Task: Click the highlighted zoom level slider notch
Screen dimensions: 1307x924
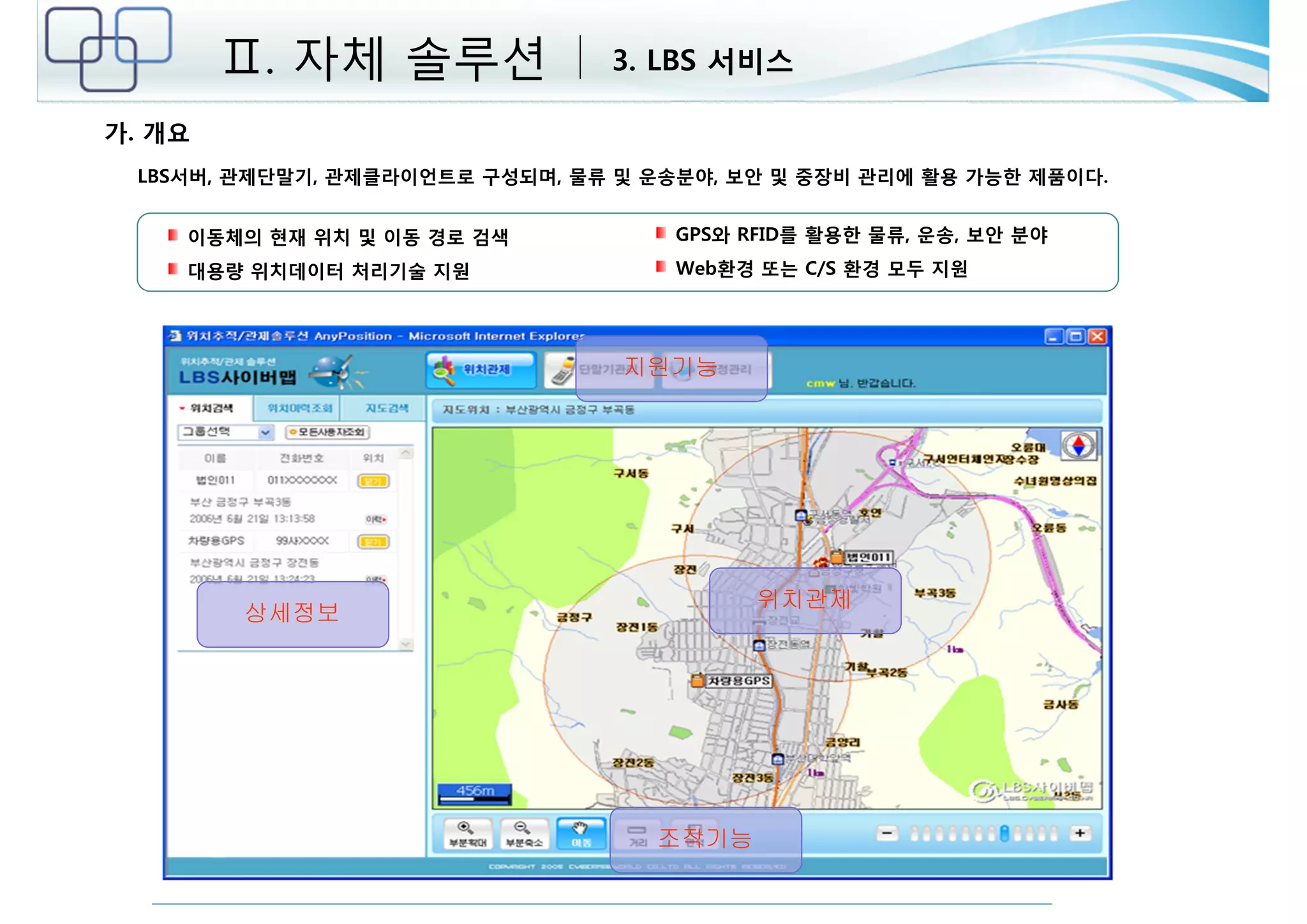Action: pyautogui.click(x=1004, y=833)
